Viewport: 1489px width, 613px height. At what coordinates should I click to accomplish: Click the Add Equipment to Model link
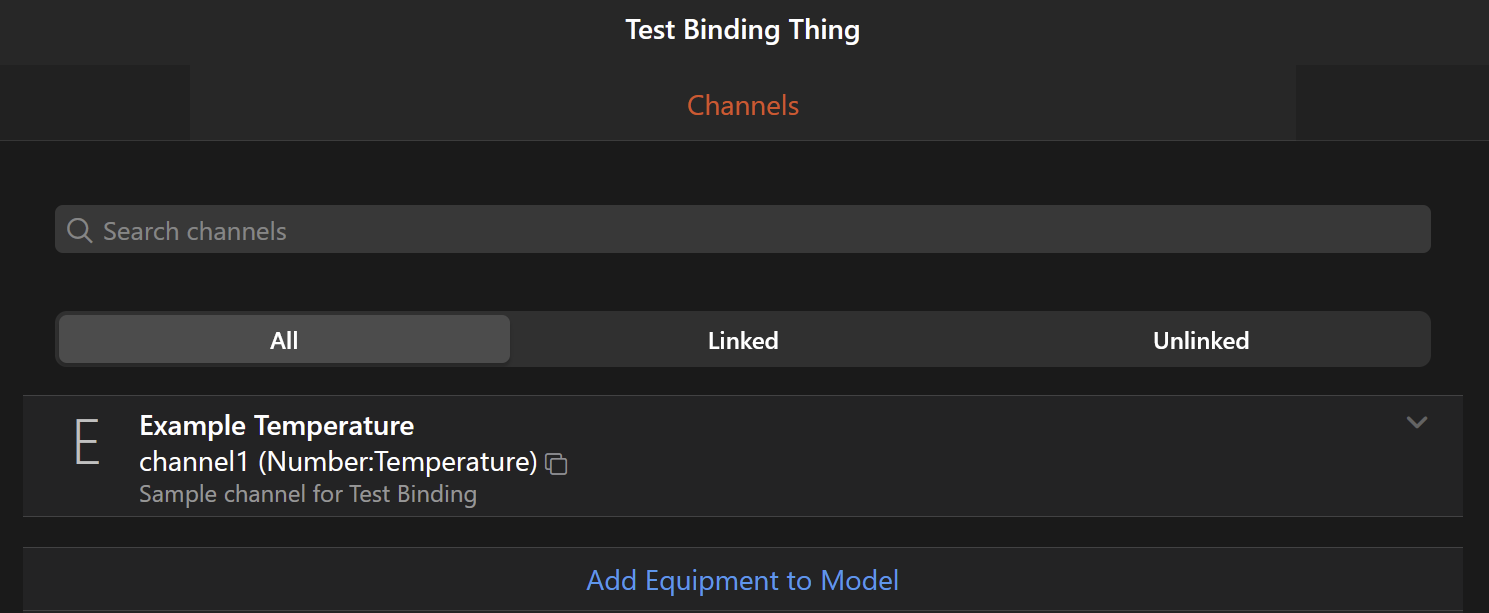point(743,580)
